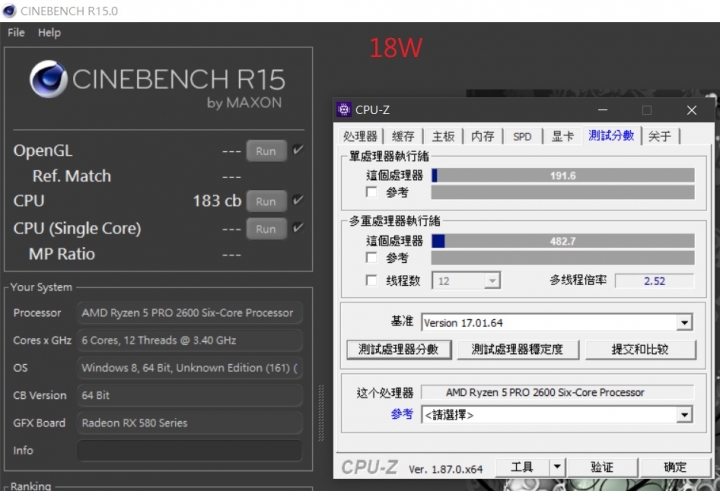Click the vertical panel splitter grip
The height and width of the screenshot is (491, 720).
(x=321, y=412)
